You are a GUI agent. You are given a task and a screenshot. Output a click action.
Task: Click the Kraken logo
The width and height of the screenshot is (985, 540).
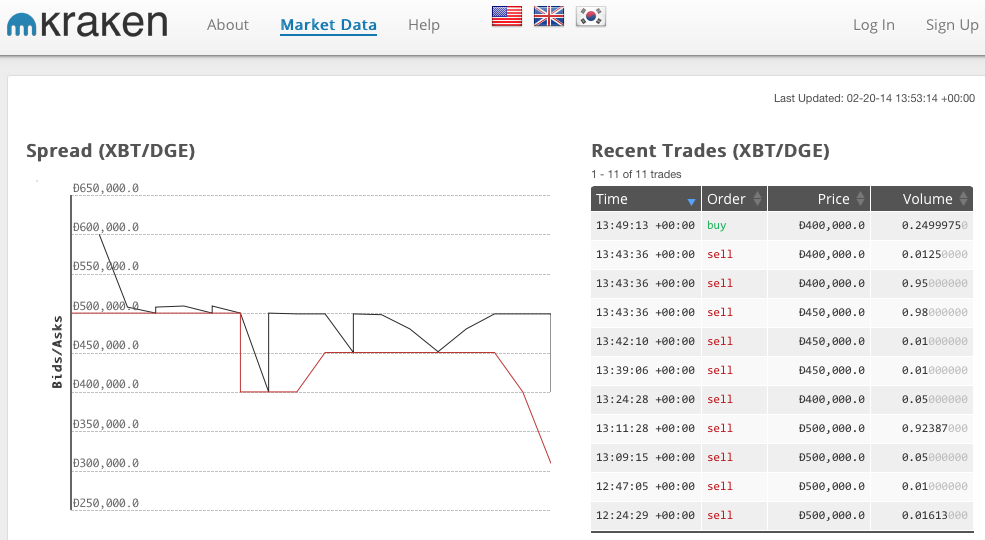coord(87,24)
